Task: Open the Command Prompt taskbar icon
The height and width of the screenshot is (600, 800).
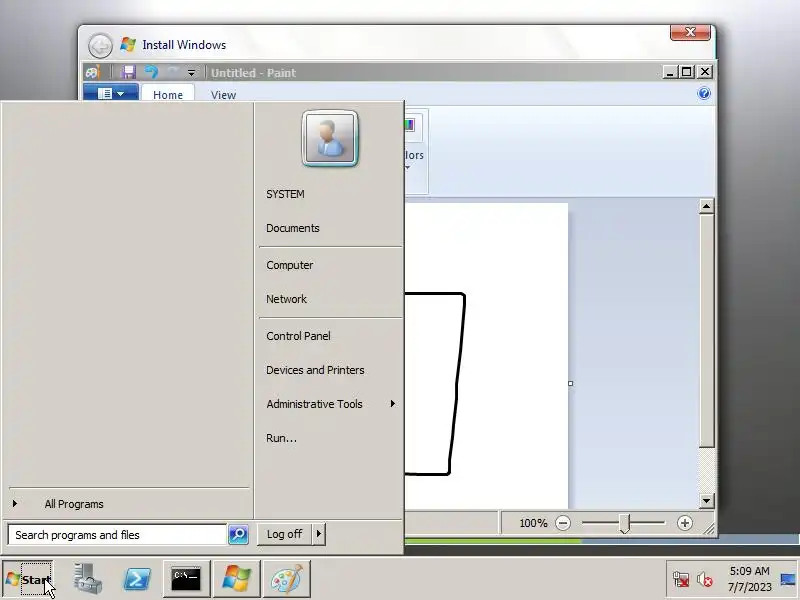Action: coord(186,579)
